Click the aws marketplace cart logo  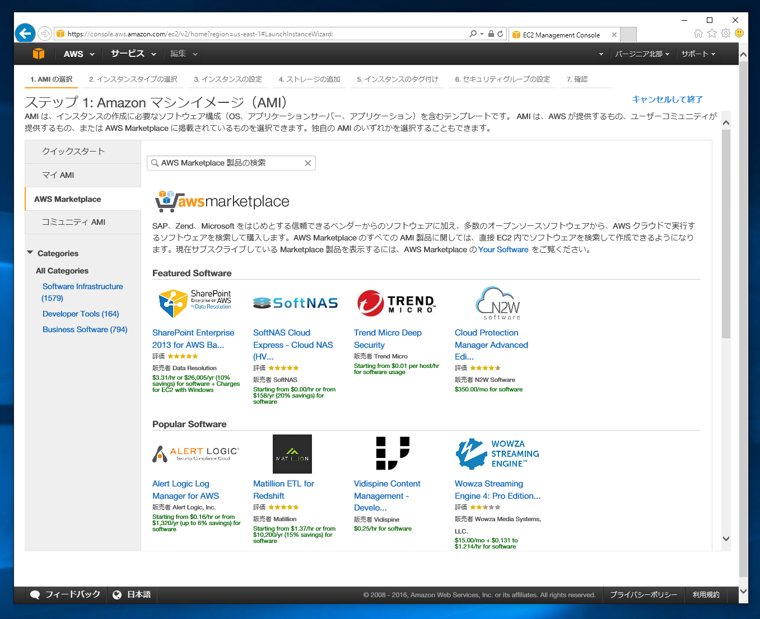tap(222, 201)
